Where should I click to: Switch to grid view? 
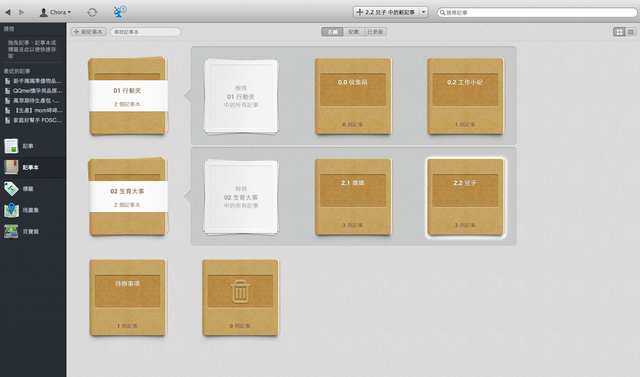[619, 32]
